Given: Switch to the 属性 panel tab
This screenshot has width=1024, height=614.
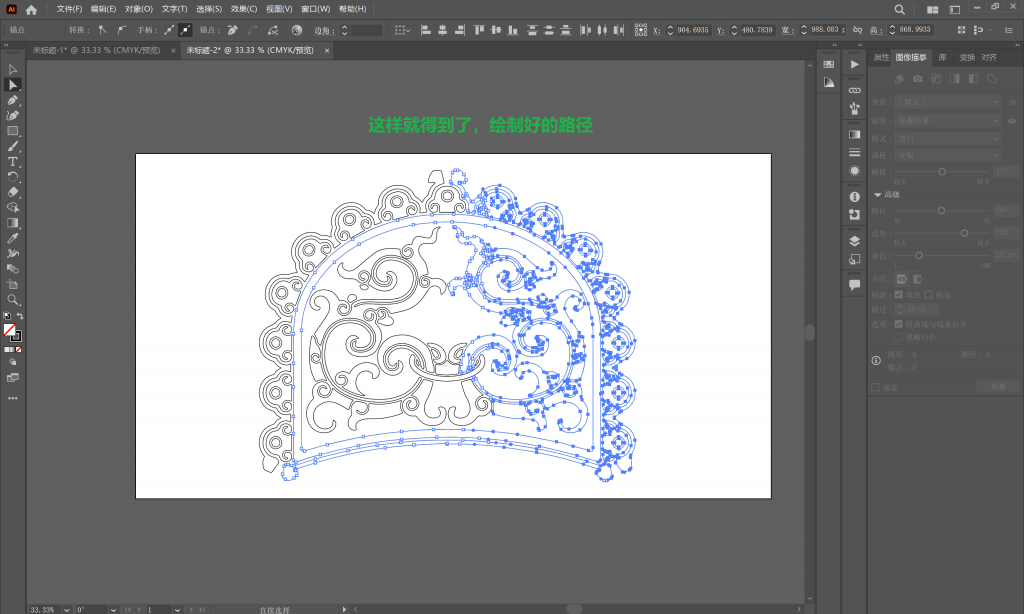Looking at the screenshot, I should pyautogui.click(x=881, y=57).
